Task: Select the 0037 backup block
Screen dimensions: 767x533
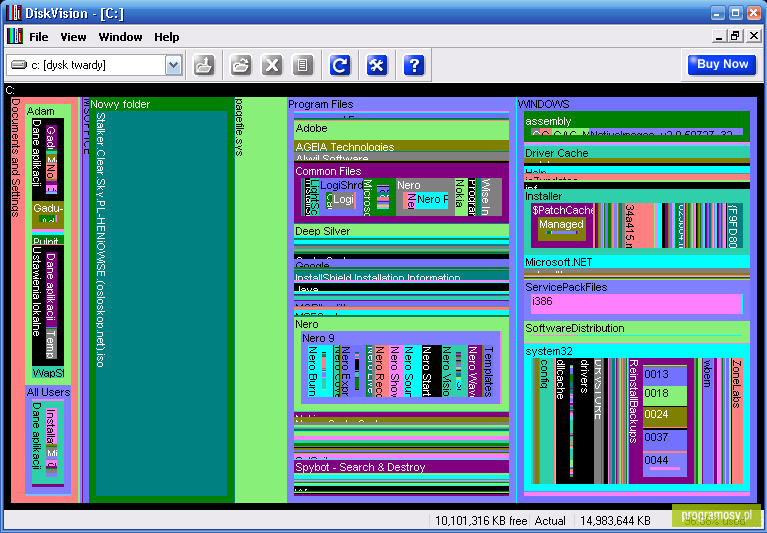Action: [x=664, y=439]
